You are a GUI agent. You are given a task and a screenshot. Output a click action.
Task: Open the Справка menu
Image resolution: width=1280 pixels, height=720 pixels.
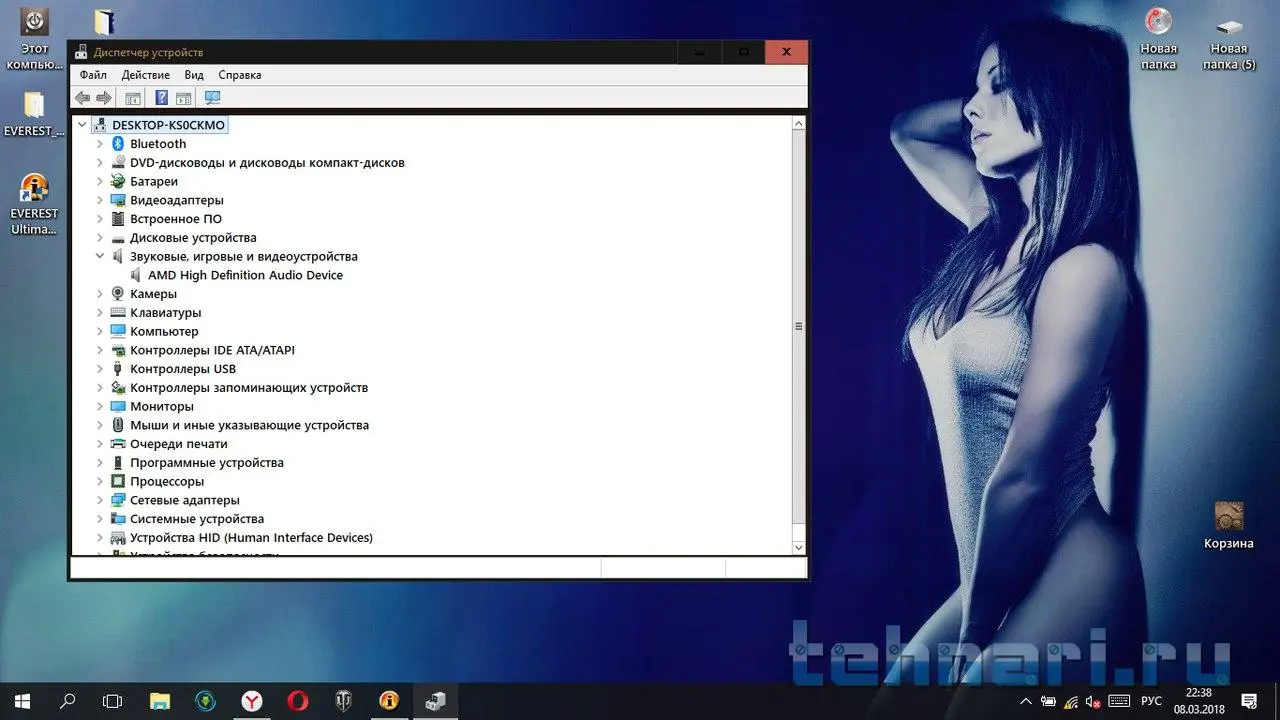(x=240, y=75)
